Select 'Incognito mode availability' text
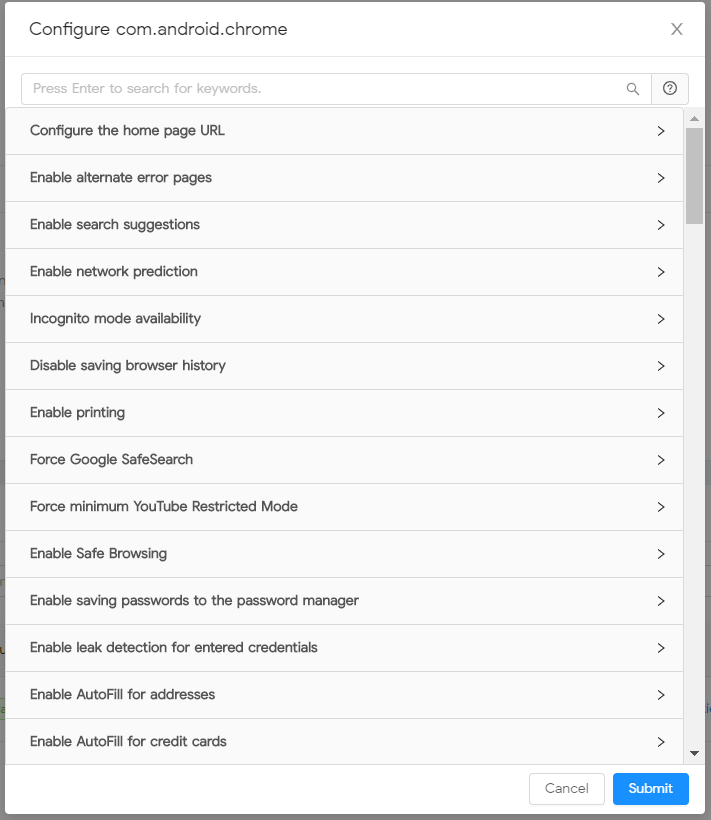The height and width of the screenshot is (820, 711). 115,318
